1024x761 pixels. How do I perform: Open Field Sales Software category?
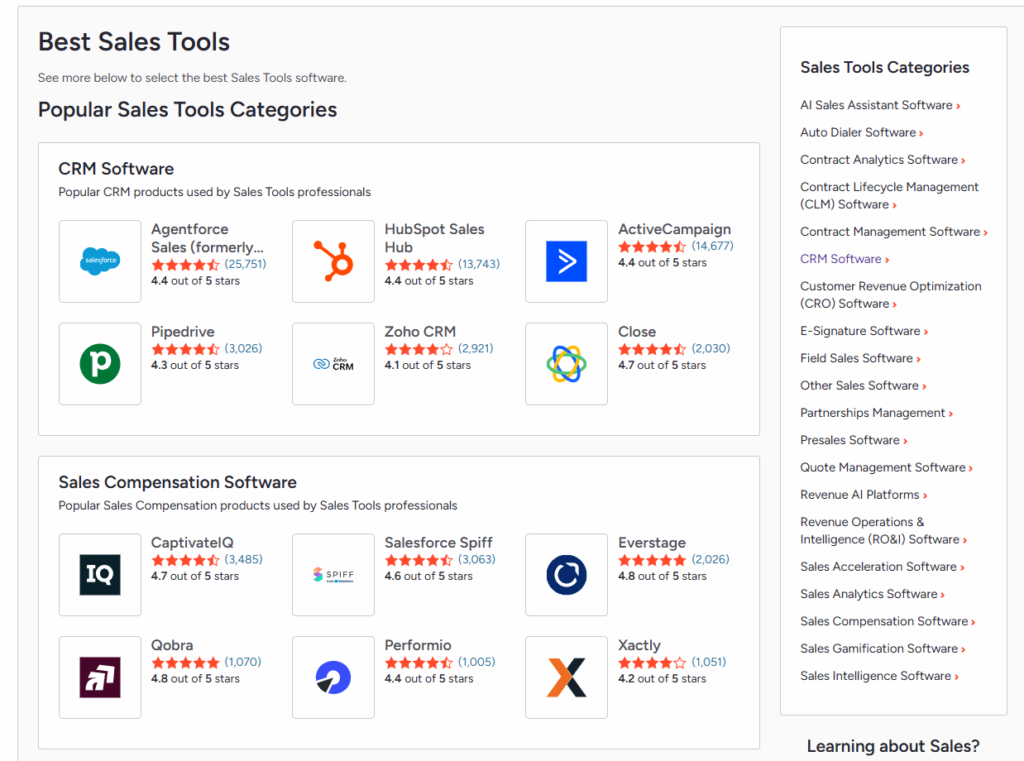pyautogui.click(x=860, y=359)
